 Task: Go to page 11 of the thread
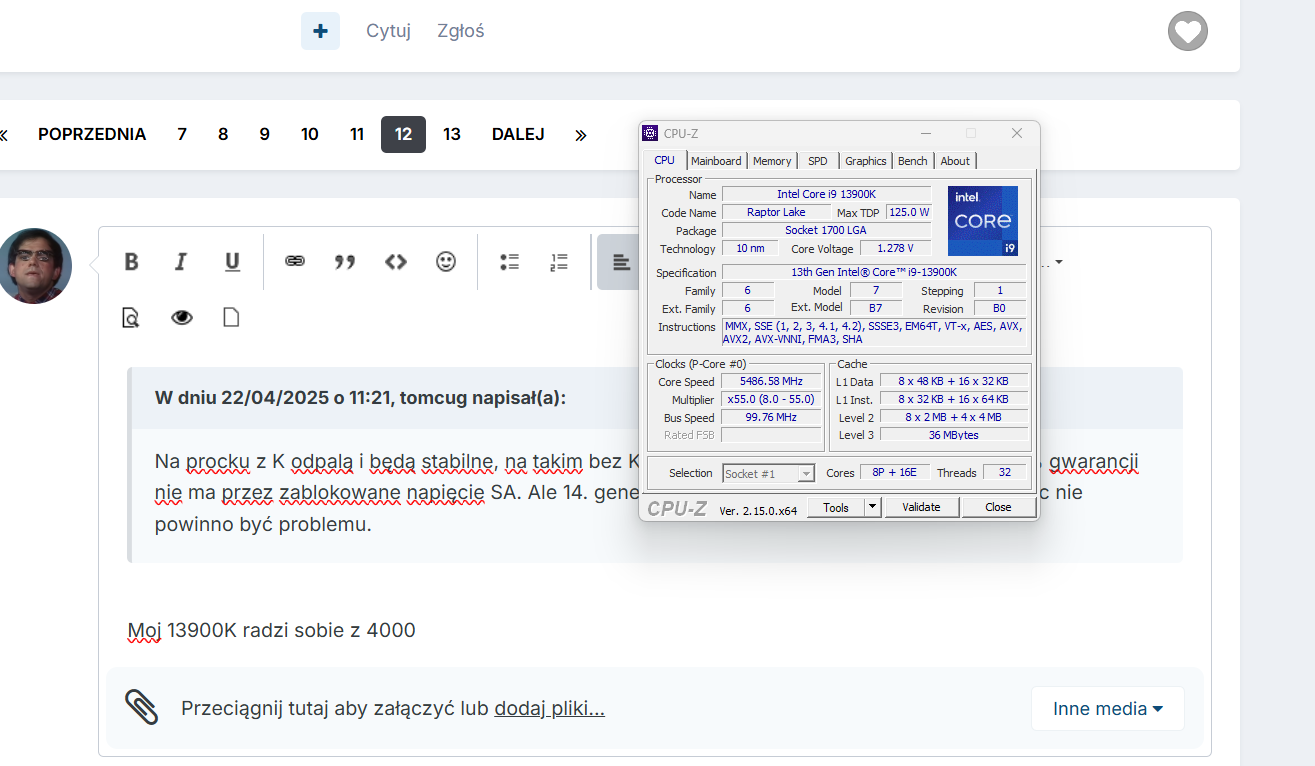coord(357,134)
